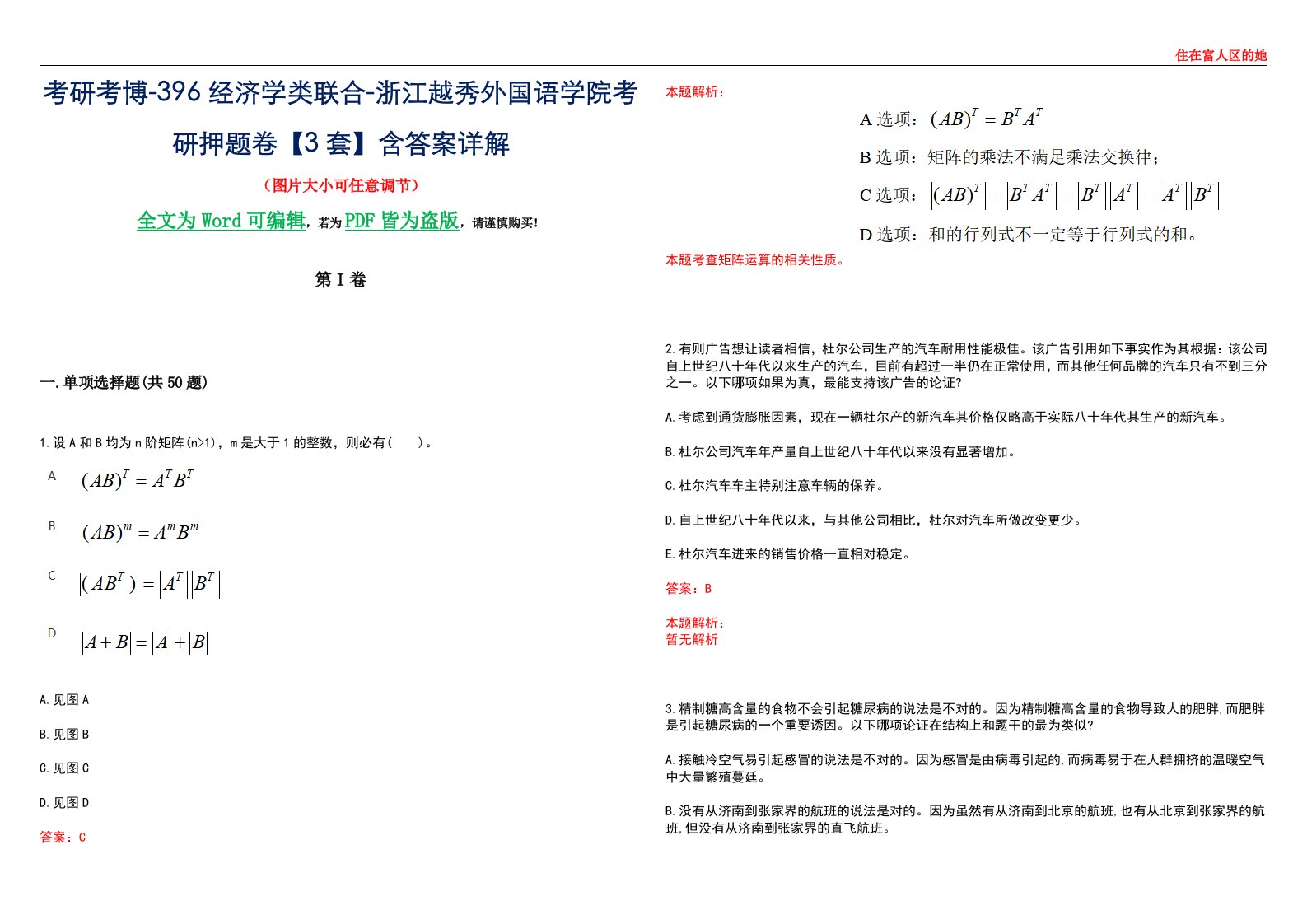Click the second title line 研押题卷【3套】含答案详解
This screenshot has height=924, width=1307.
[x=341, y=144]
